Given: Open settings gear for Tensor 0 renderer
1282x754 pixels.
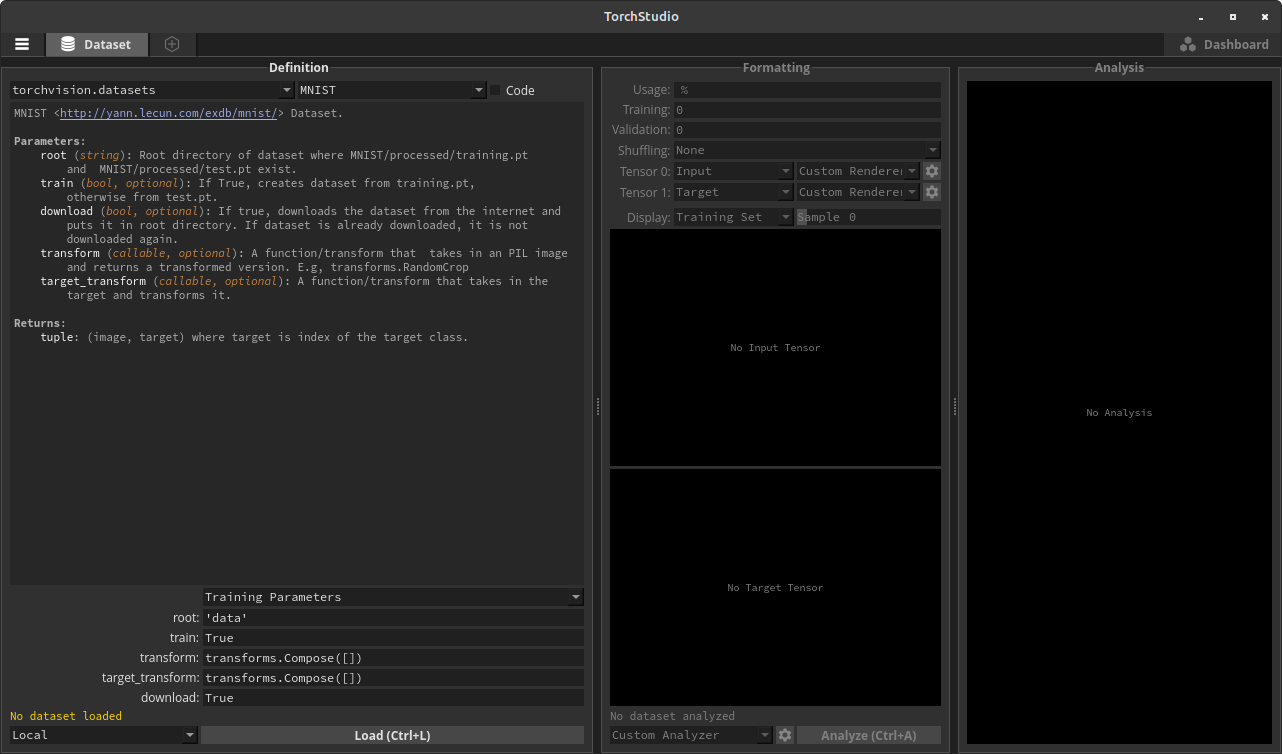Looking at the screenshot, I should click(931, 170).
